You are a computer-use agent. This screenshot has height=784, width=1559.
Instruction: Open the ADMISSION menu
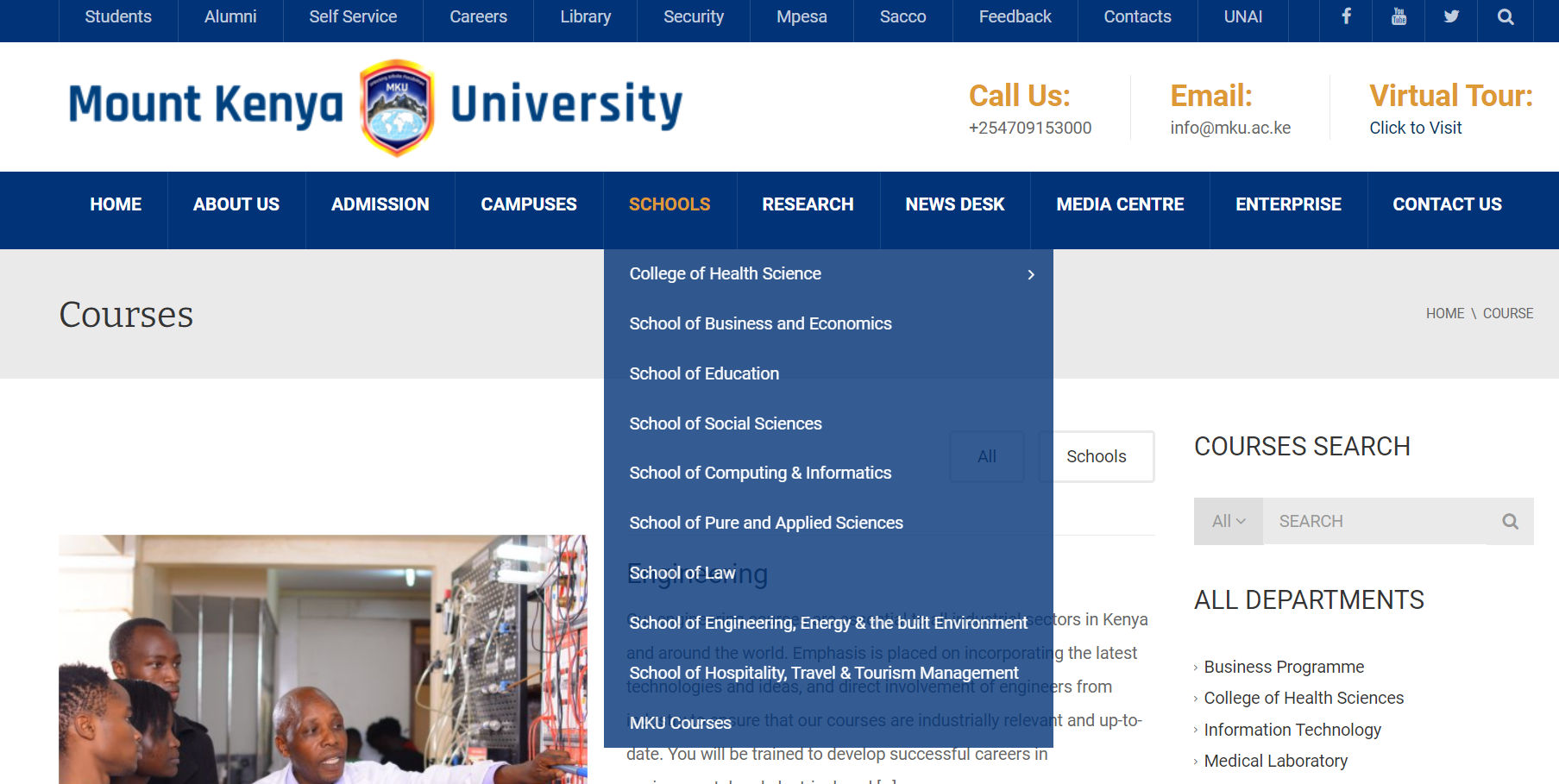click(x=380, y=204)
